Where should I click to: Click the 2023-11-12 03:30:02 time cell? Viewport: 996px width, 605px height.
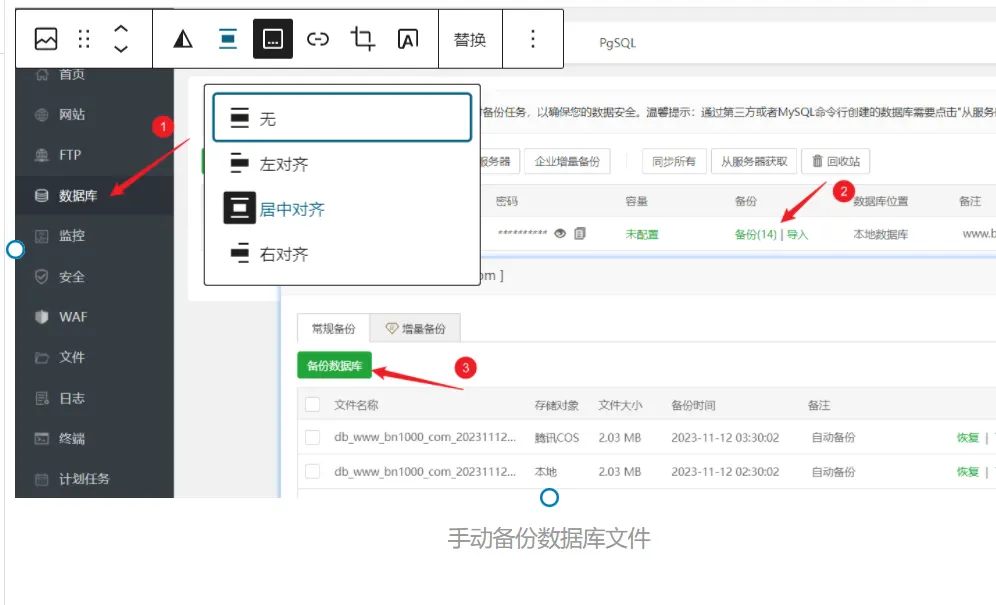pyautogui.click(x=725, y=437)
